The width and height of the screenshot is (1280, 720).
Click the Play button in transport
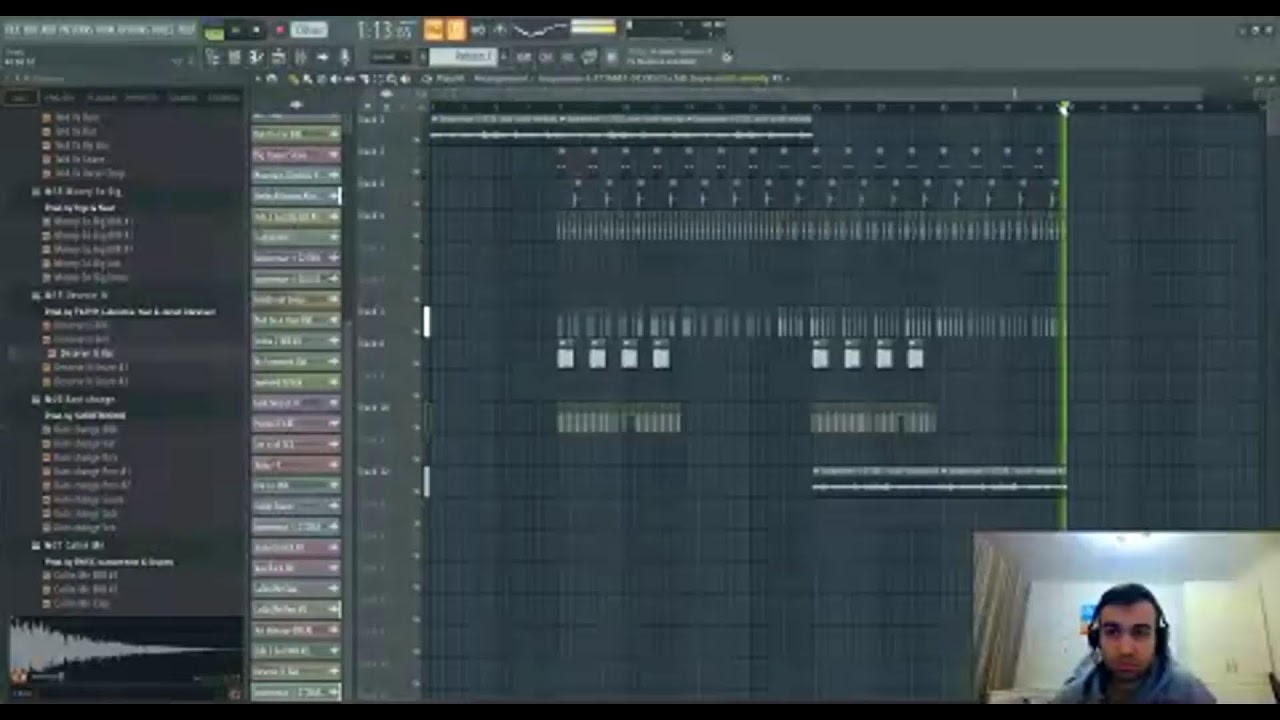coord(236,31)
